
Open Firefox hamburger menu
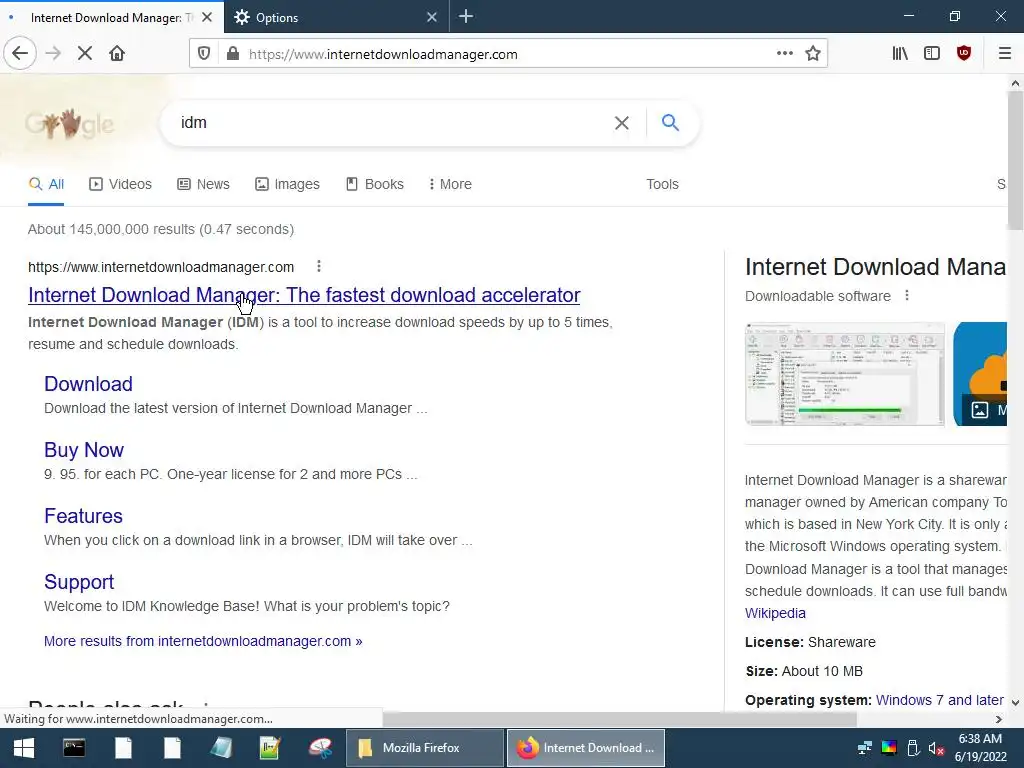click(1004, 53)
